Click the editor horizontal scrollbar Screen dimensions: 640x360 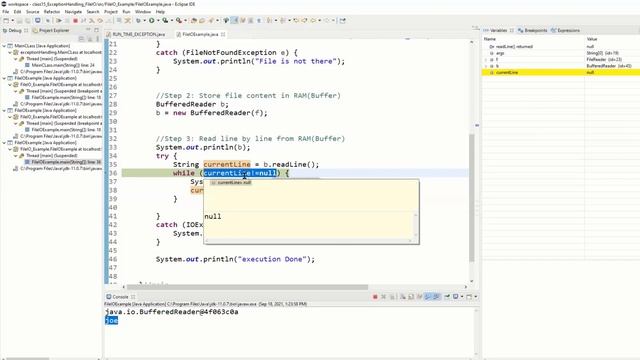click(x=248, y=287)
